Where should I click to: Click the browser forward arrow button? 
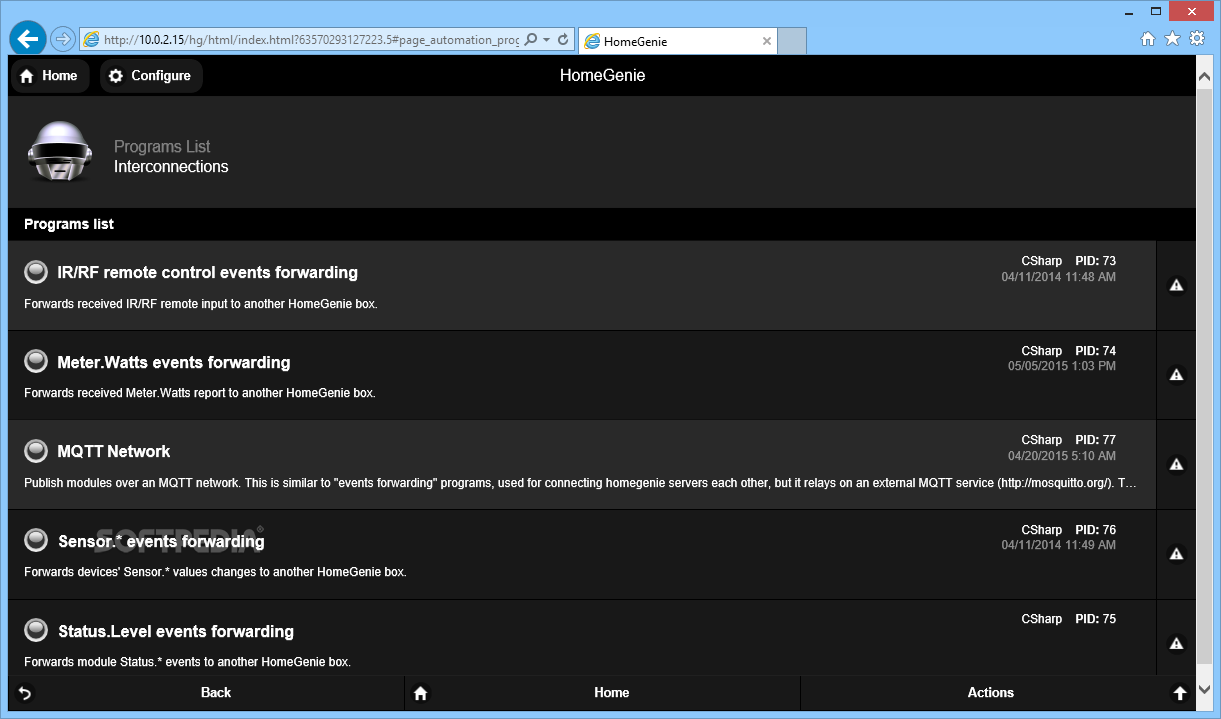pyautogui.click(x=62, y=39)
